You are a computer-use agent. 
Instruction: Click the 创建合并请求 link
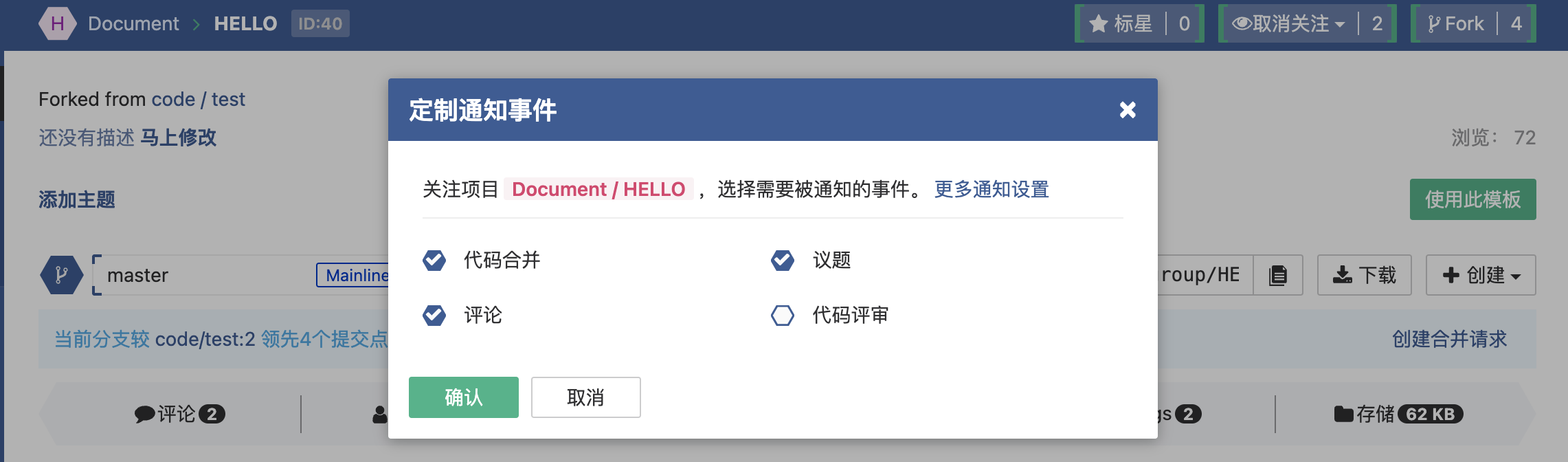pyautogui.click(x=1449, y=339)
